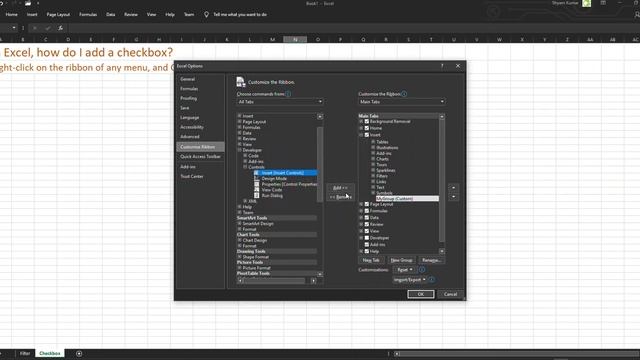
Task: Toggle the Insert tab checkbox in Main Tabs
Action: 367,135
